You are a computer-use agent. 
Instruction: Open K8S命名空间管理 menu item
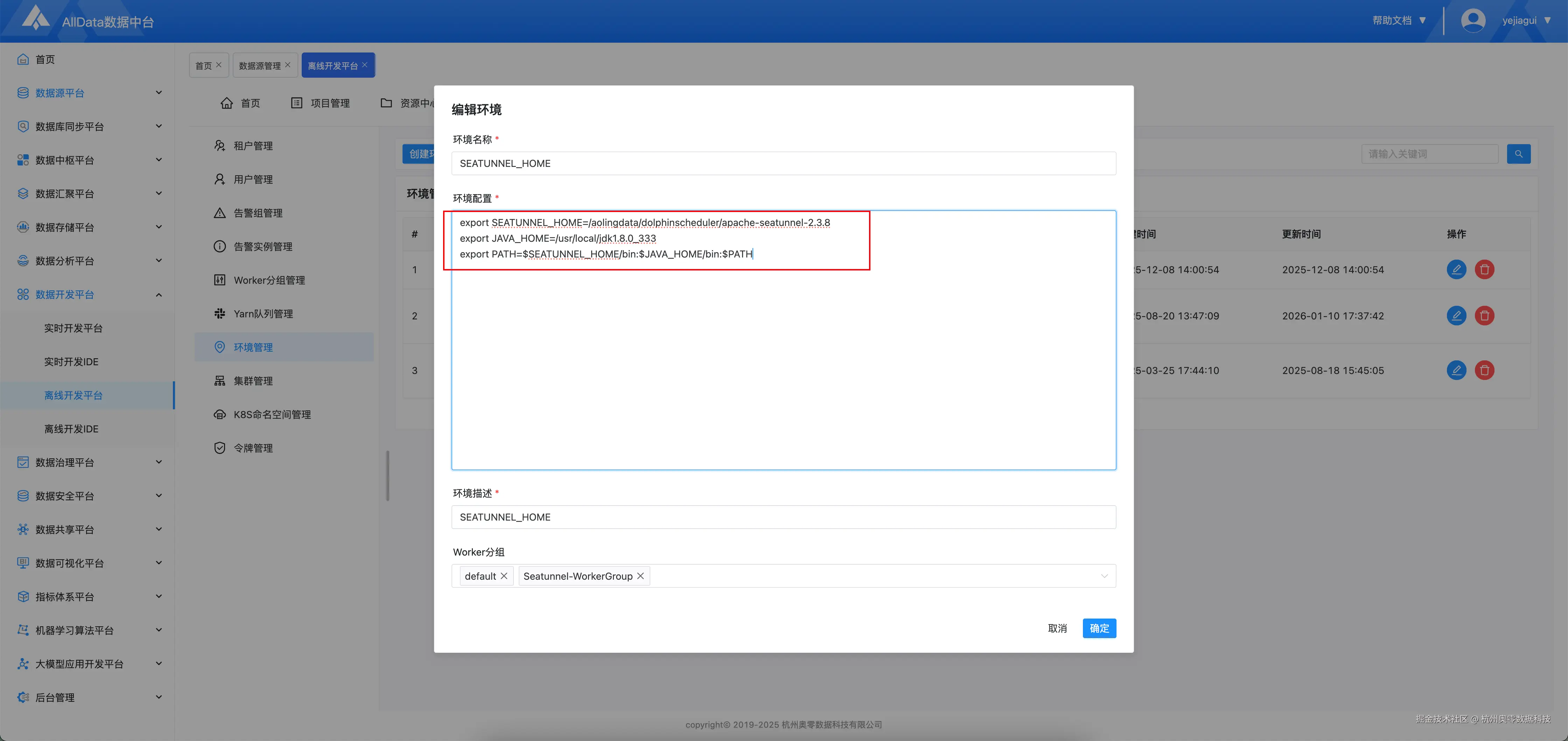pyautogui.click(x=272, y=414)
